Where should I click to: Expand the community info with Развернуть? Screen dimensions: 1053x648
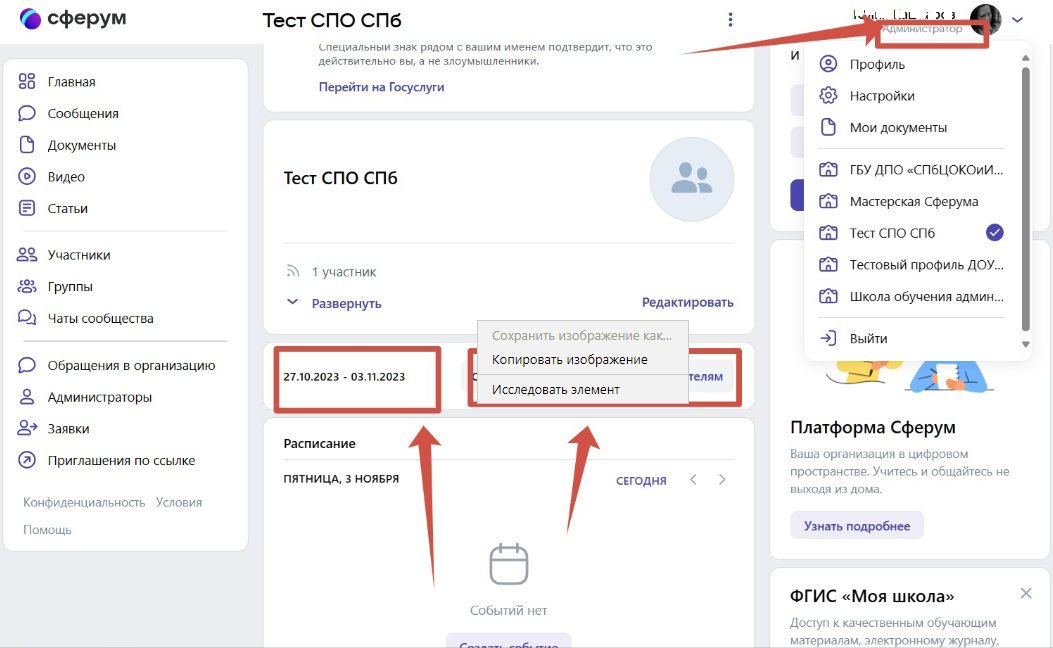point(346,303)
